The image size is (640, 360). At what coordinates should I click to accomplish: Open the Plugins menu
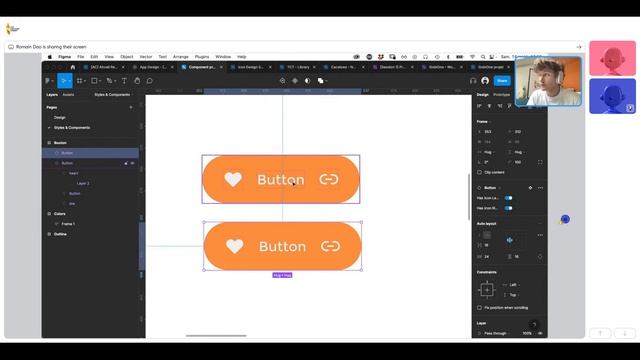pyautogui.click(x=202, y=57)
